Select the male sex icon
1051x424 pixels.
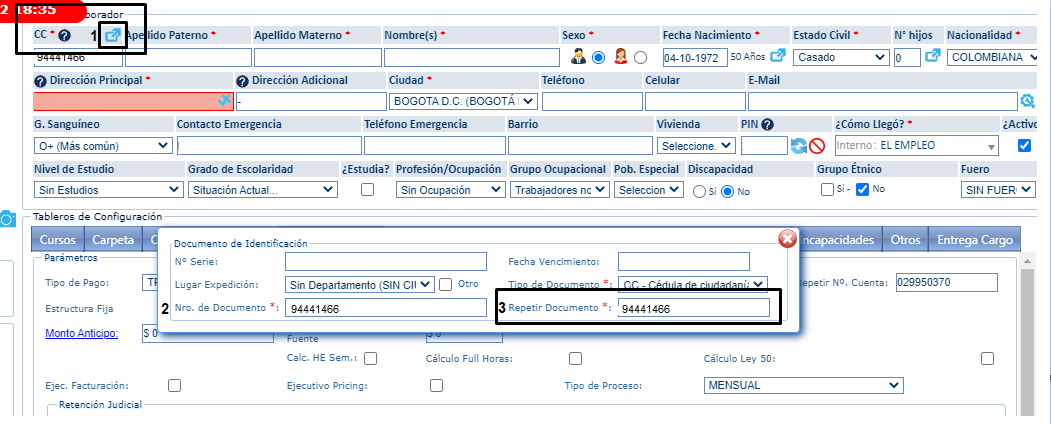578,57
